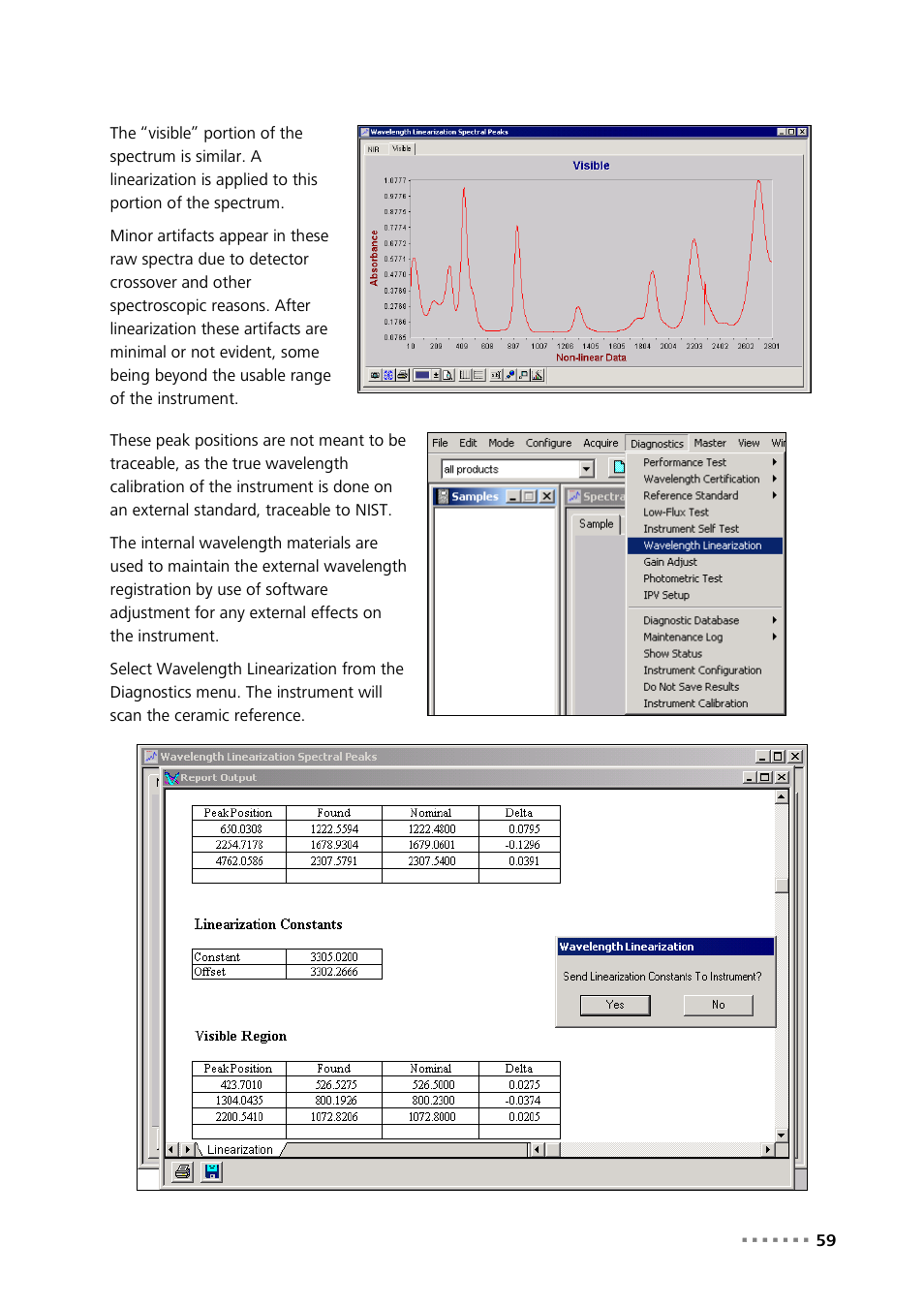This screenshot has width=924, height=1308.
Task: Open the Acquire menu
Action: tap(601, 443)
